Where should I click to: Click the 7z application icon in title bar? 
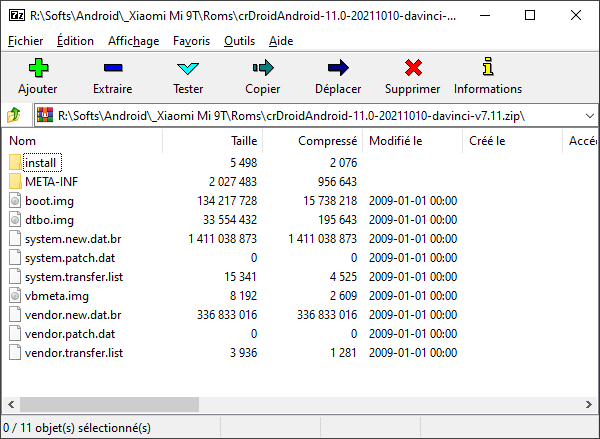pos(16,15)
